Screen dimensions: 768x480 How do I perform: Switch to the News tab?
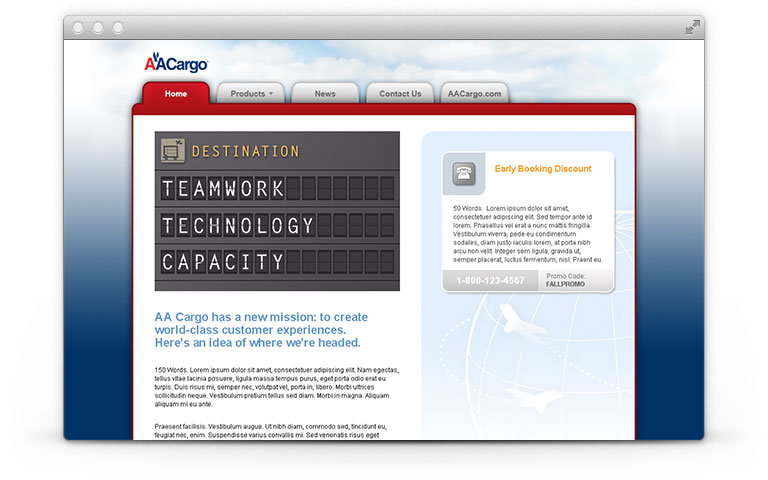point(325,93)
